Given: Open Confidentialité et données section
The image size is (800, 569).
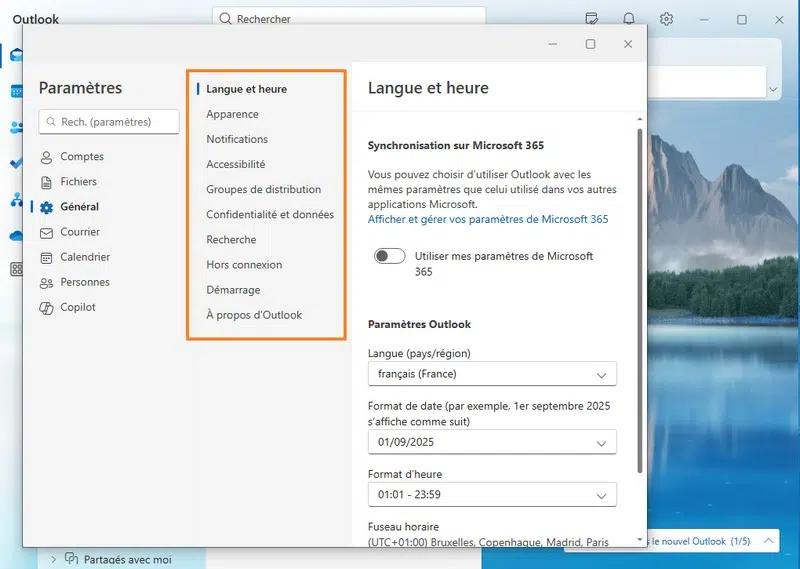Looking at the screenshot, I should coord(270,214).
